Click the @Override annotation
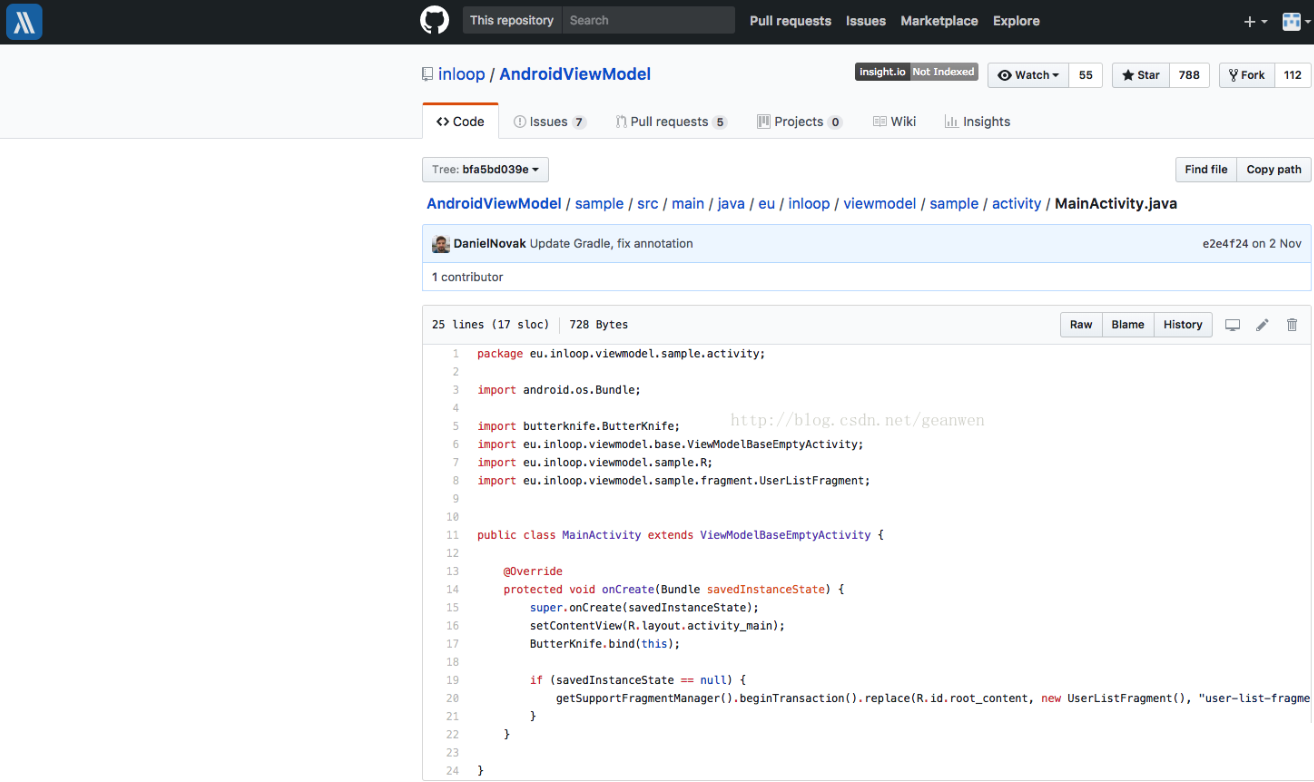Viewport: 1314px width, 782px height. [533, 572]
